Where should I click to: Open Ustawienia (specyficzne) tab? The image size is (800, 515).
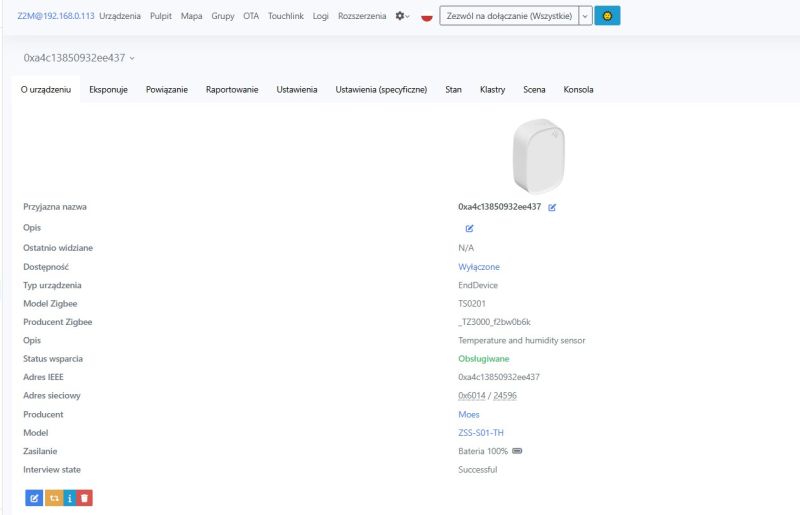coord(381,89)
